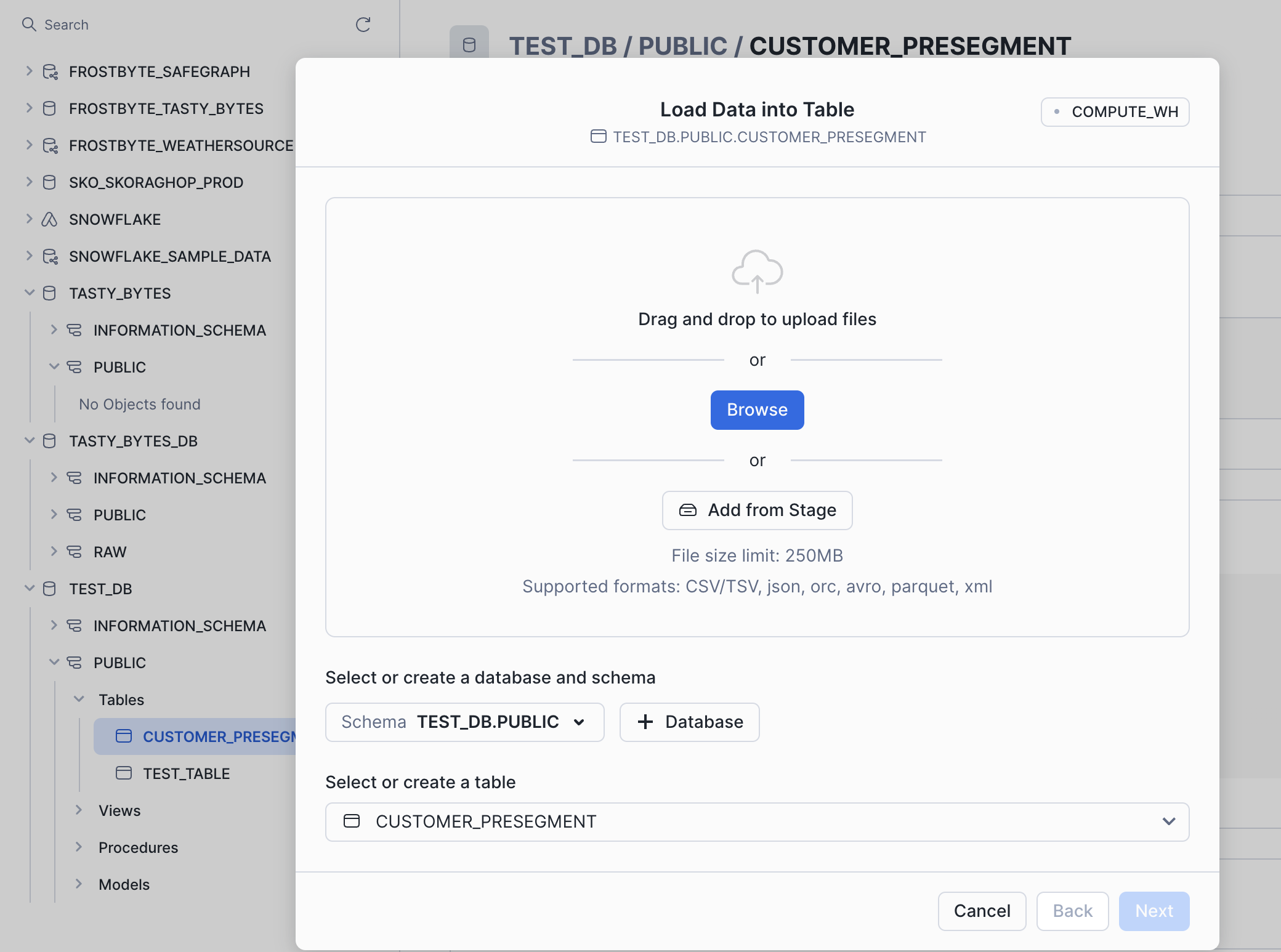This screenshot has height=952, width=1281.
Task: Click the TEST_TABLE table icon
Action: 124,773
